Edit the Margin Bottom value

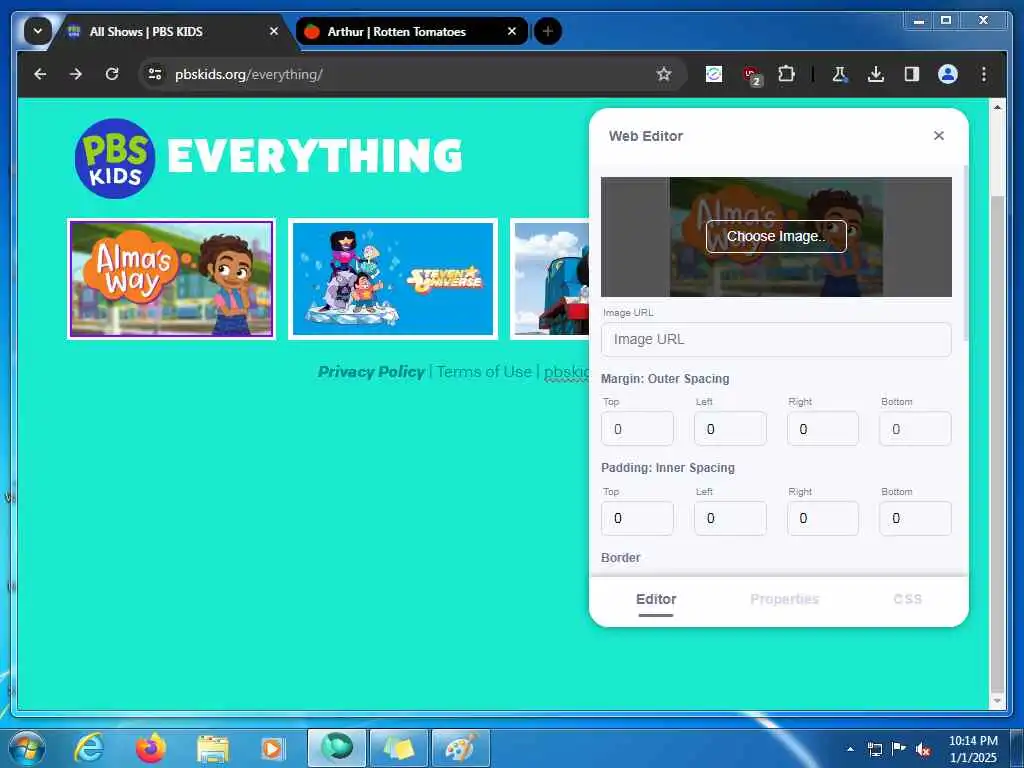[x=915, y=429]
